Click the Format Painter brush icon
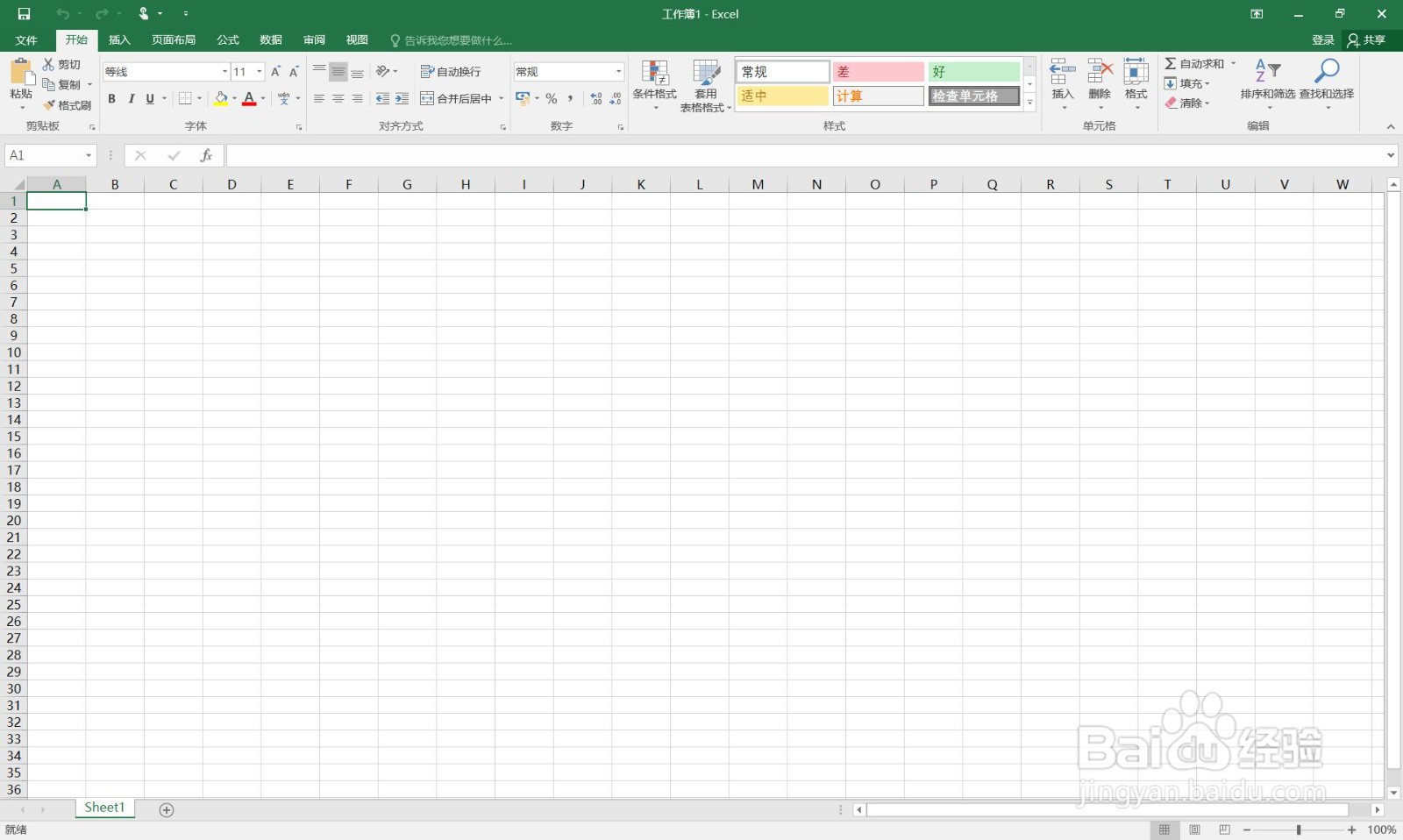Screen dimensions: 1403x840 (x=49, y=105)
